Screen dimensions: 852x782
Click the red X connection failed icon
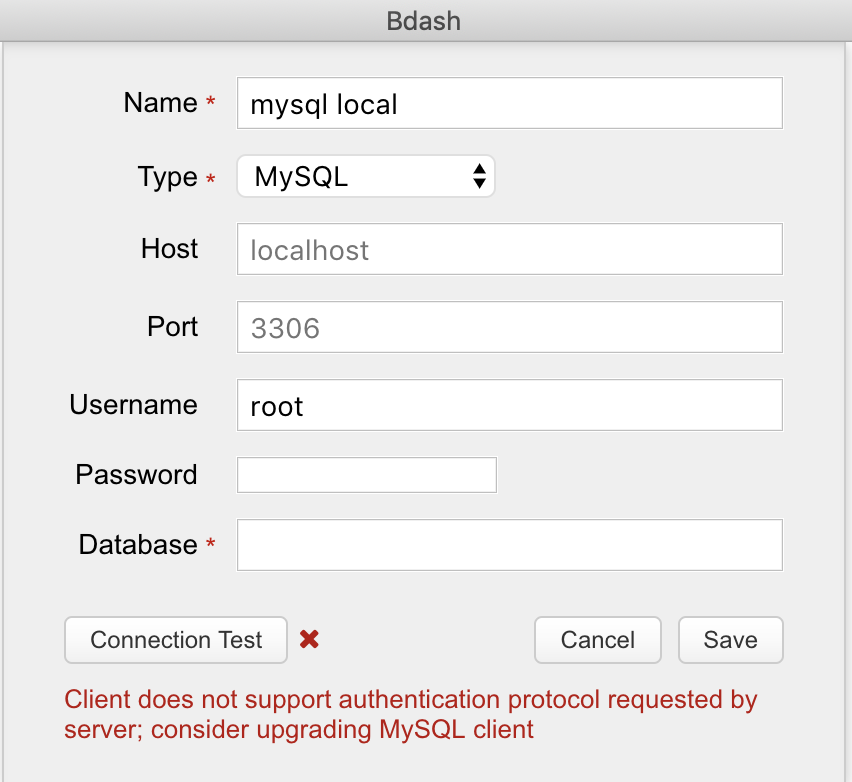tap(309, 639)
